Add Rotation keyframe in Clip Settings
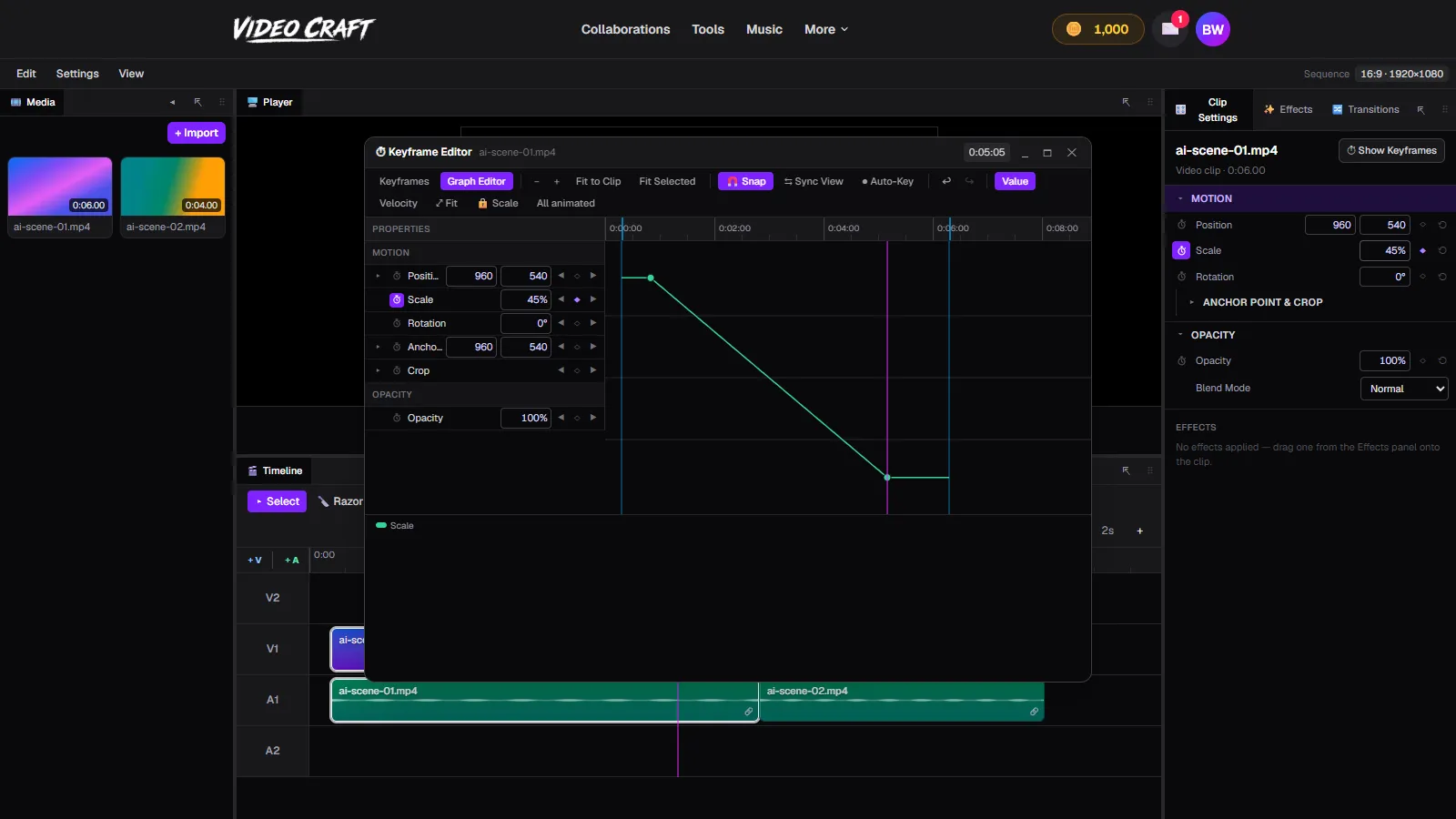Viewport: 1456px width, 819px height. pyautogui.click(x=1422, y=277)
